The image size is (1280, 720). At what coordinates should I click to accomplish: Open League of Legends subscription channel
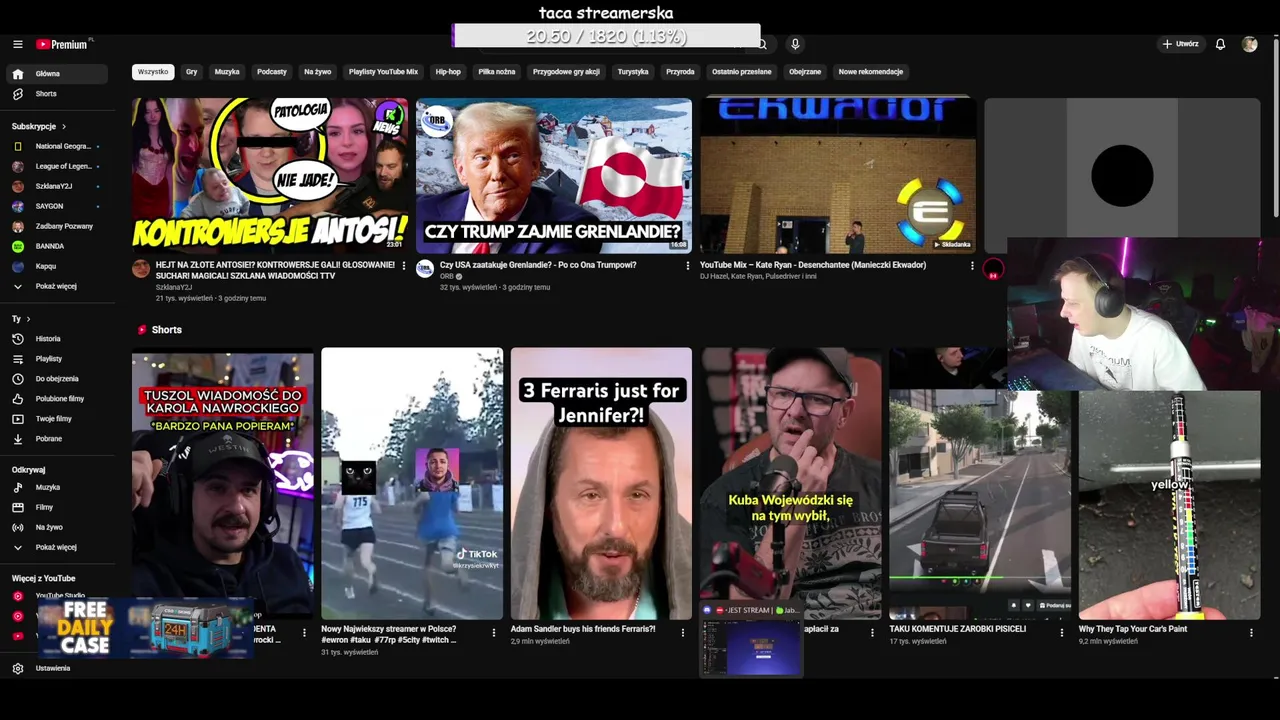[56, 166]
